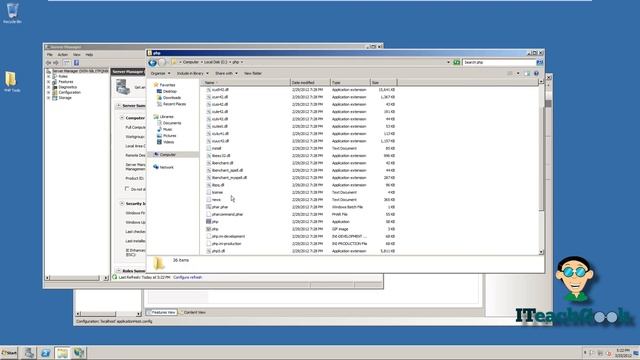Click the Configure refresh link
Image resolution: width=640 pixels, height=360 pixels.
tap(187, 278)
